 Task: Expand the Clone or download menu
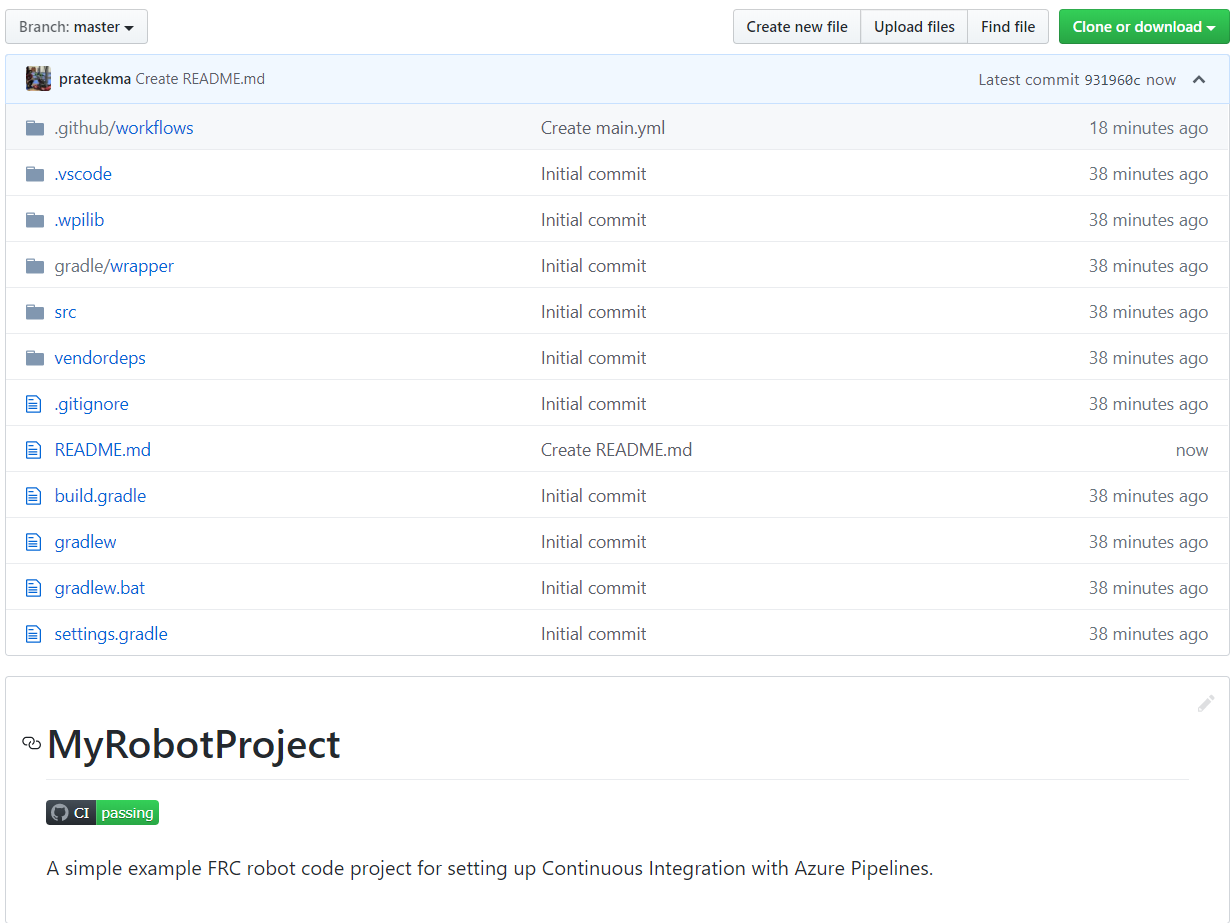[x=1143, y=27]
